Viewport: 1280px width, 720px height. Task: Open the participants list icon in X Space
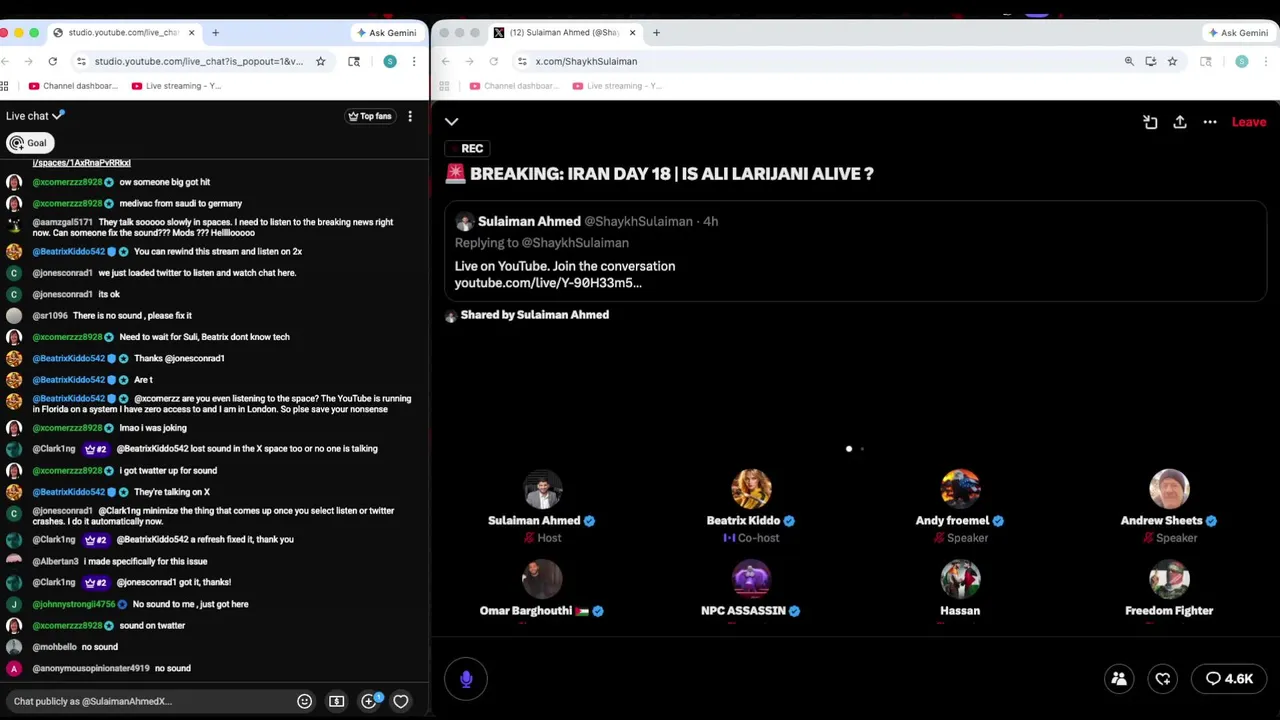1119,679
